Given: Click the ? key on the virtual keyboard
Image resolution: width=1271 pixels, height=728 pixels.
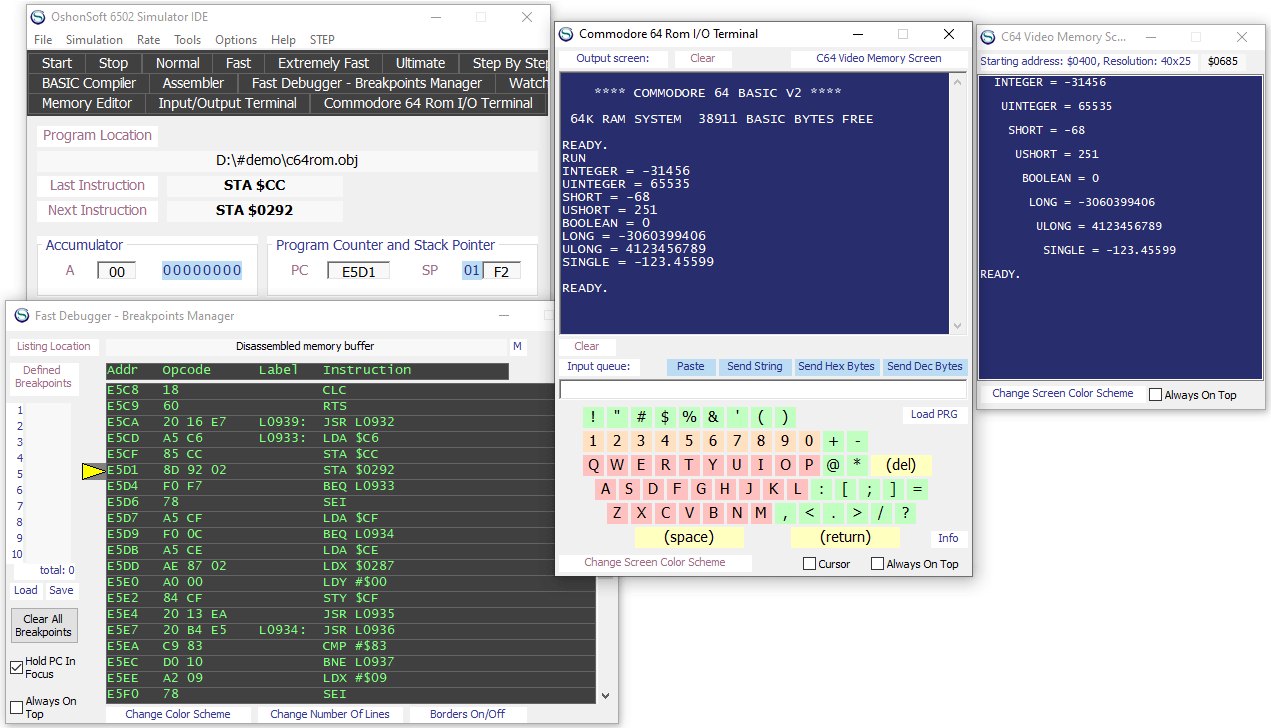Looking at the screenshot, I should point(905,513).
